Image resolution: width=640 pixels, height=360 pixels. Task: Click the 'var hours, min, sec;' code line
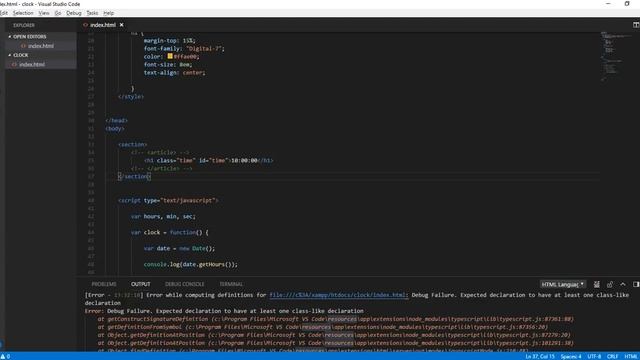(163, 216)
